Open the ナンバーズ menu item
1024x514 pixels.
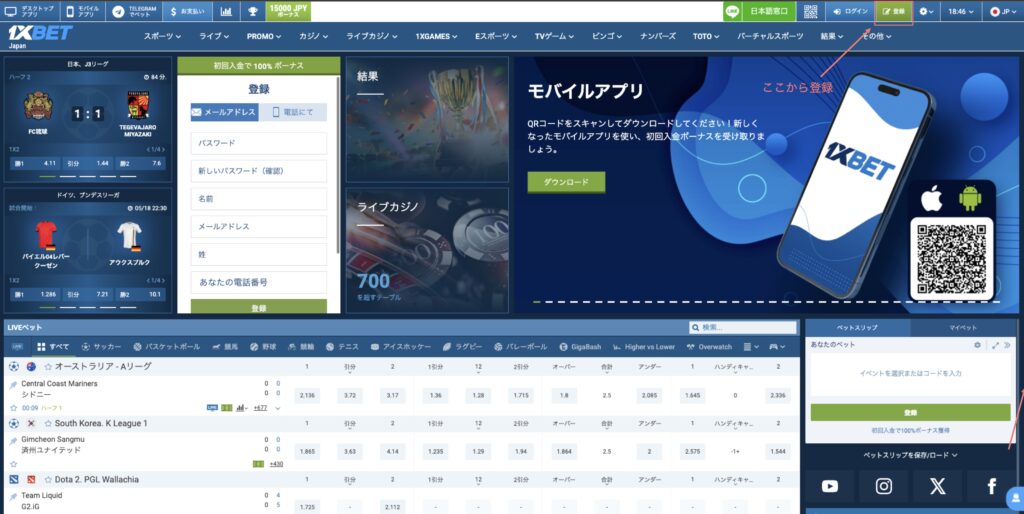658,37
